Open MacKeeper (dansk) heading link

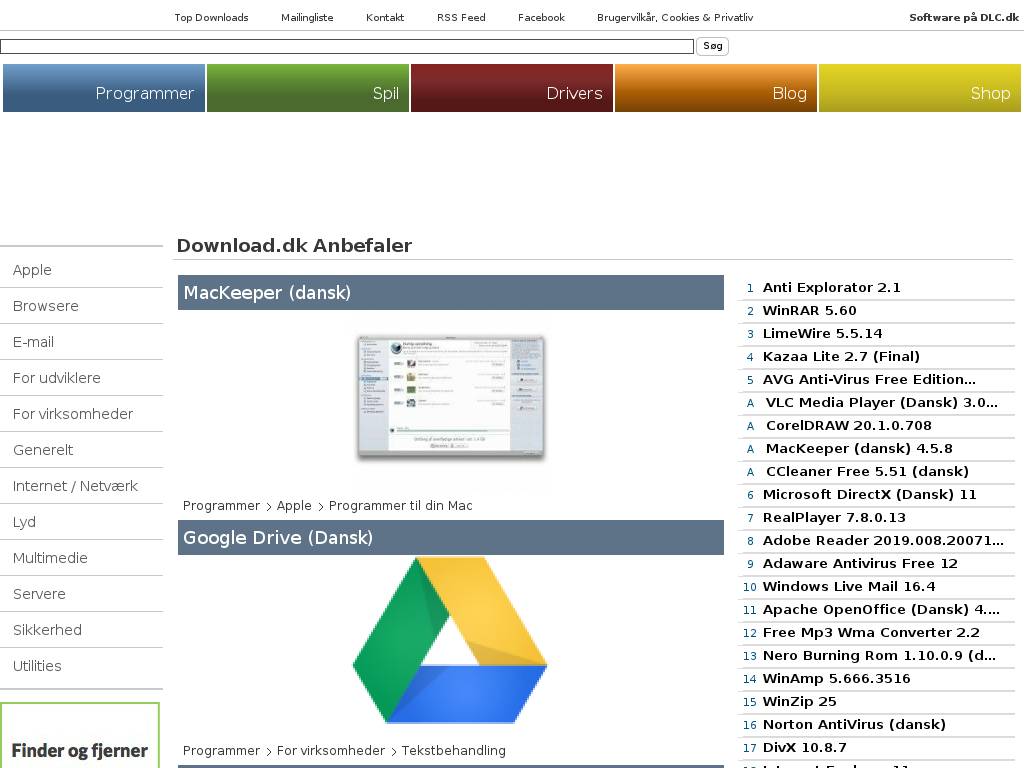[267, 293]
